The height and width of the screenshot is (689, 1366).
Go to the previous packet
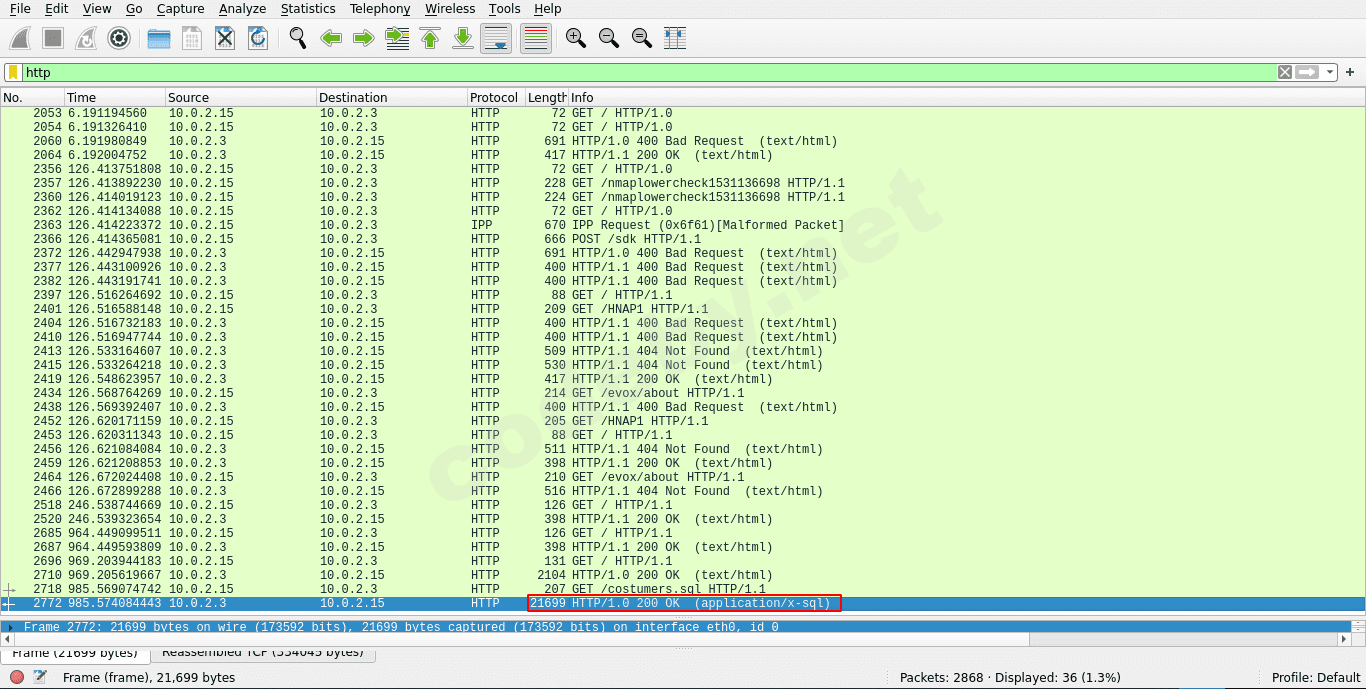click(330, 38)
